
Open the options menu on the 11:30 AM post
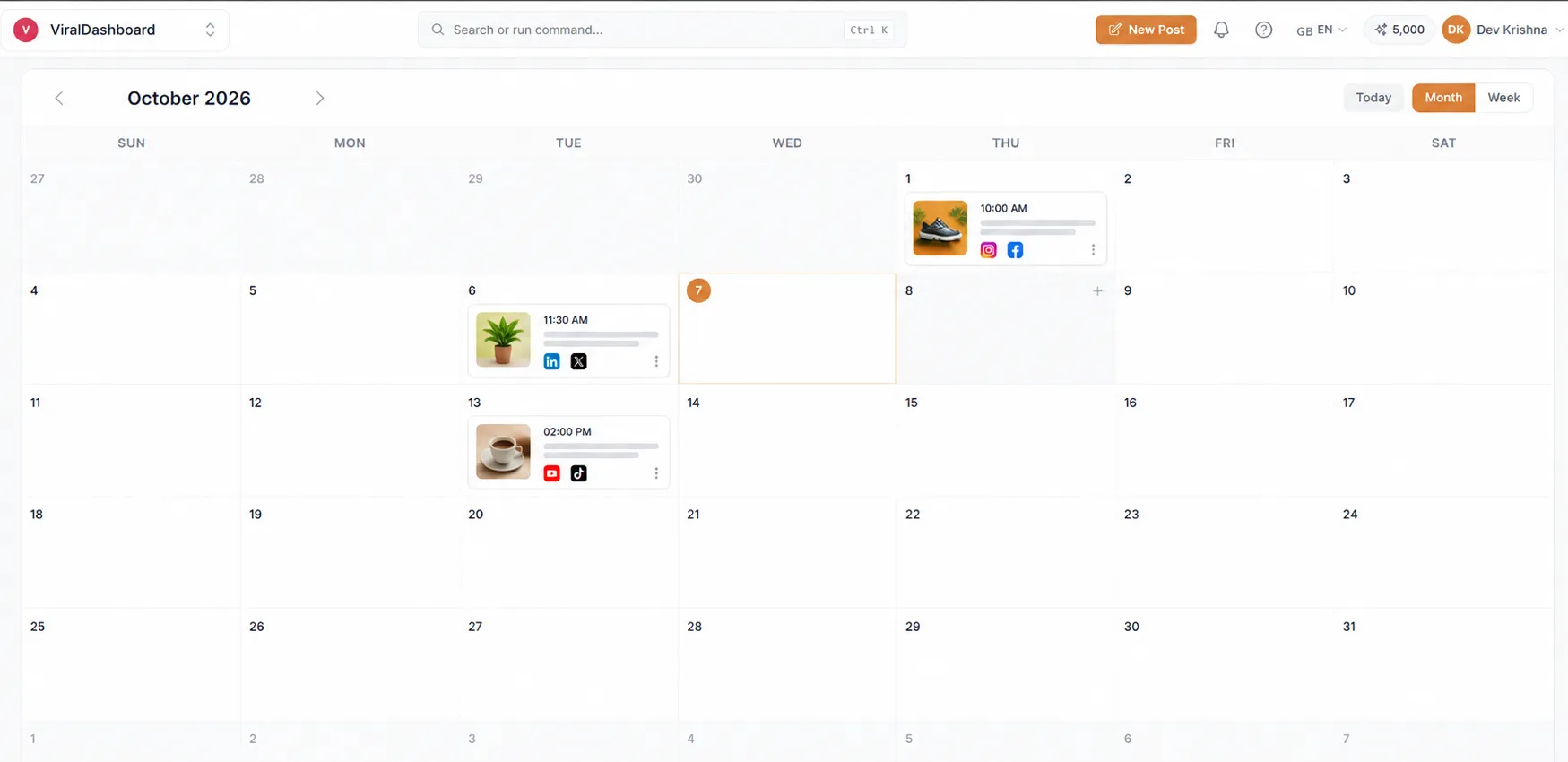pos(656,361)
